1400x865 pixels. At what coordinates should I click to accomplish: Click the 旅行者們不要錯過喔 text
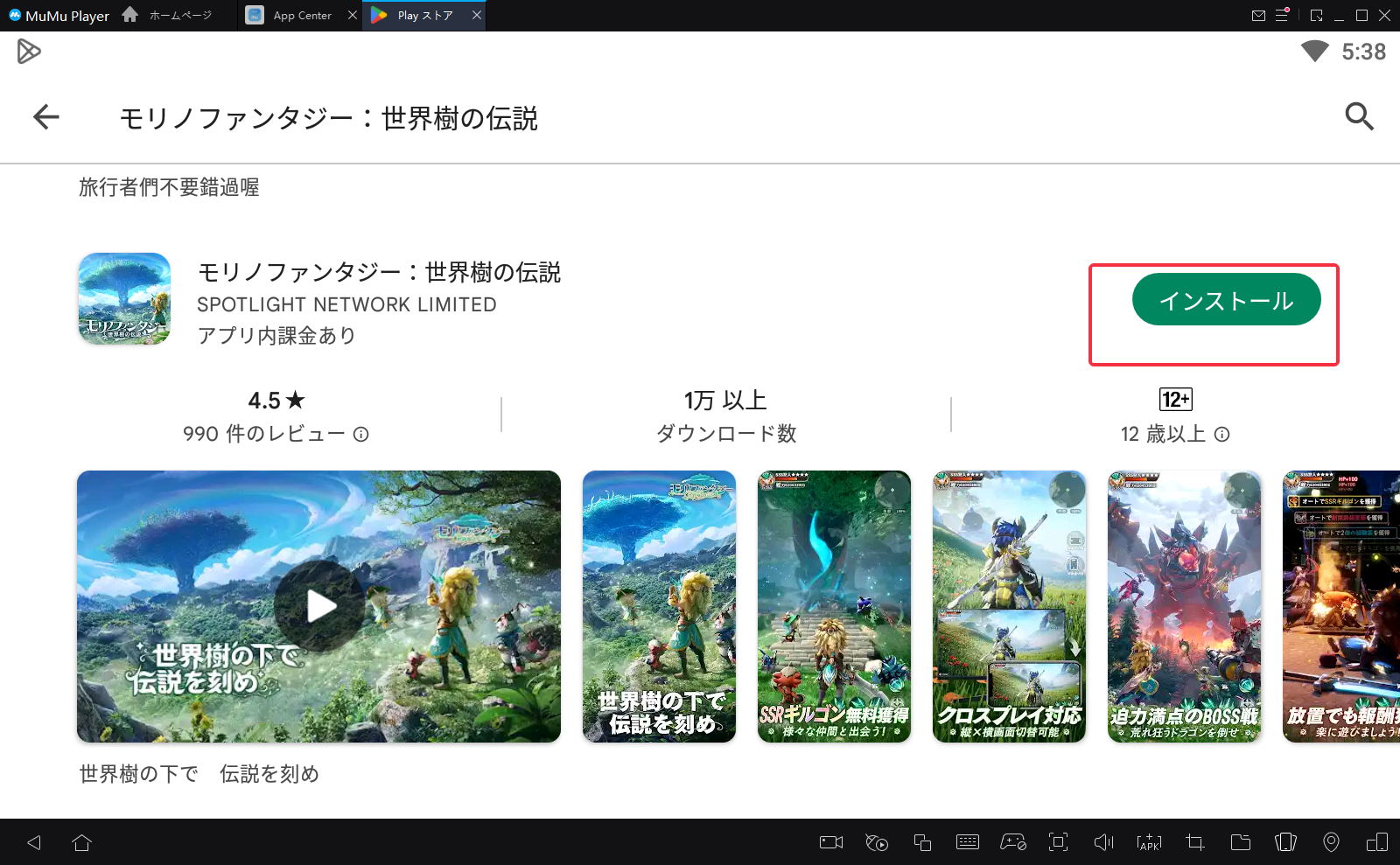[x=169, y=187]
